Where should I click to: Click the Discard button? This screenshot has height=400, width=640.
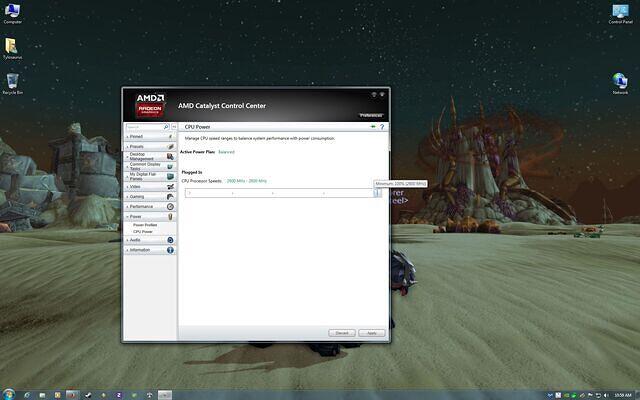(342, 333)
